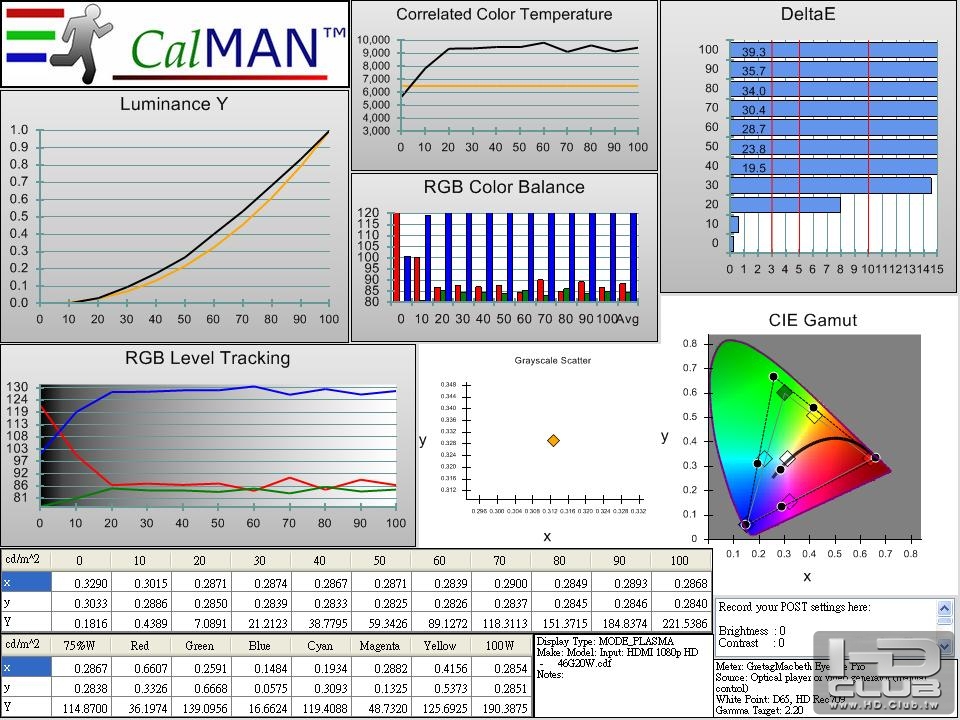Click grayscale cell 0.3033
This screenshot has width=960, height=720.
click(81, 603)
